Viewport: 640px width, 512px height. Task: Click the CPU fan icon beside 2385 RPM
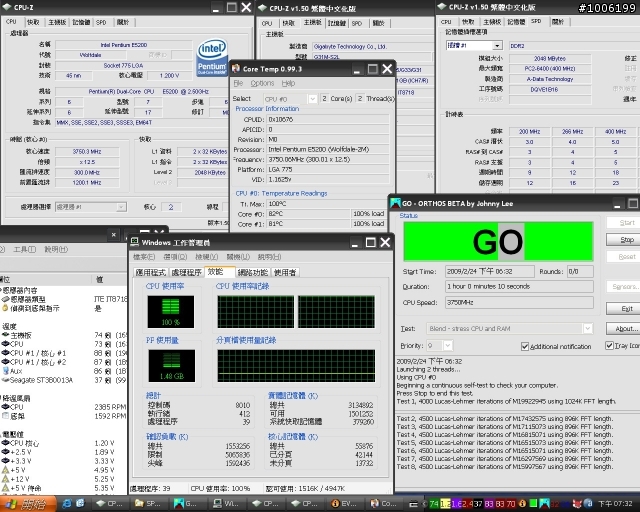5,407
